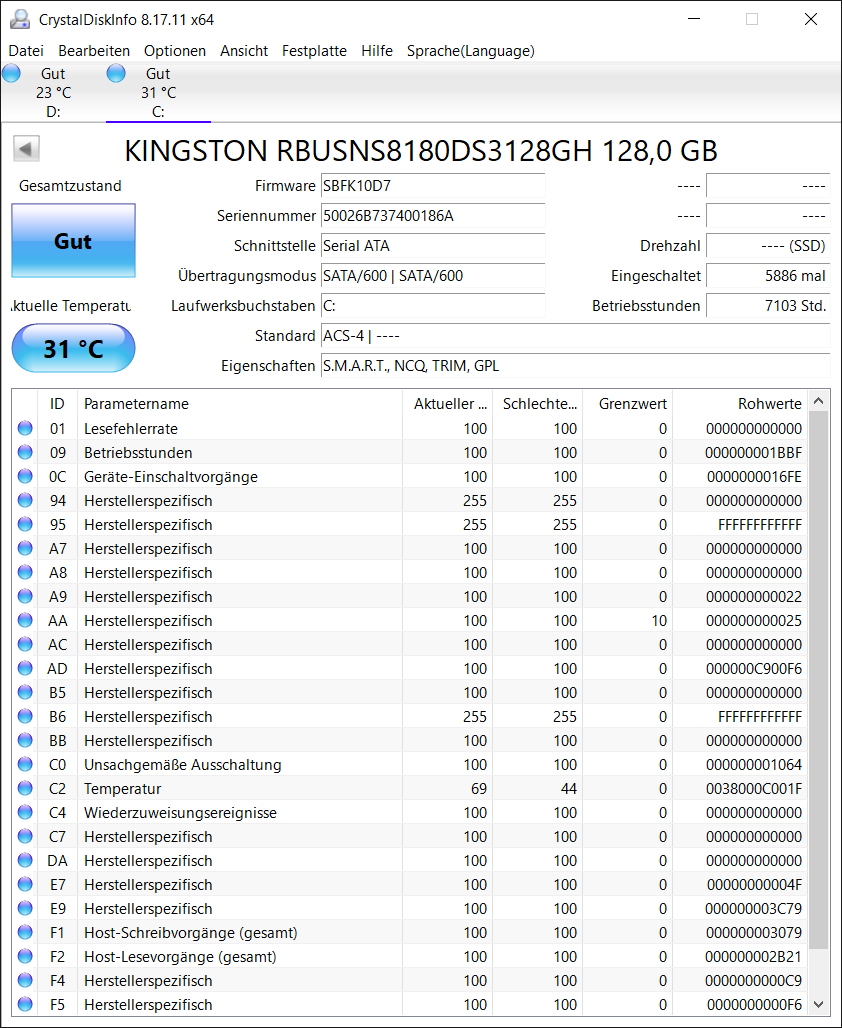This screenshot has width=842, height=1028.
Task: Select raw value 0038000C001F
Action: pyautogui.click(x=753, y=789)
